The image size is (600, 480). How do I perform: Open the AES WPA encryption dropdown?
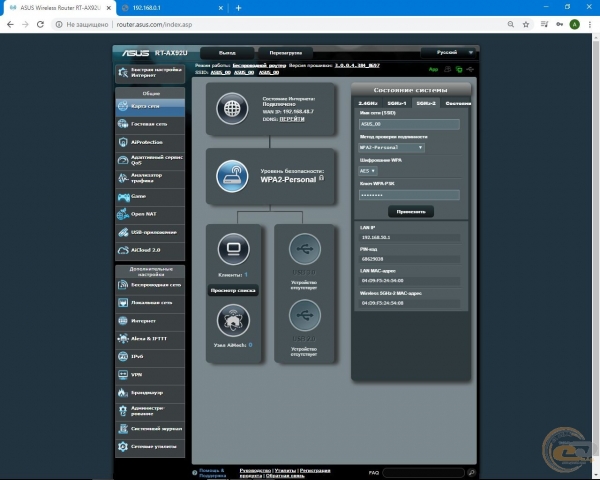point(368,171)
